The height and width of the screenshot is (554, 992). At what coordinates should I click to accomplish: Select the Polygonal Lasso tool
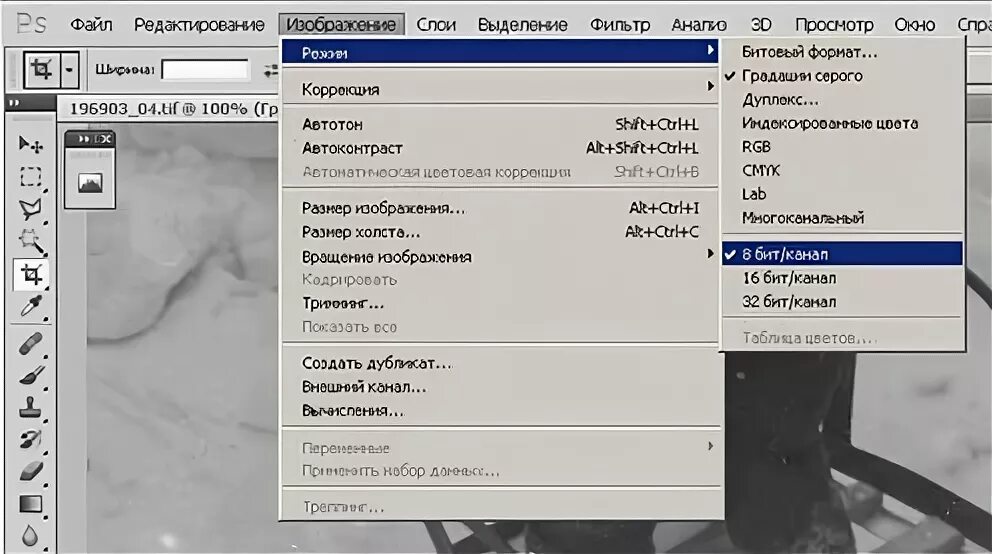(30, 209)
